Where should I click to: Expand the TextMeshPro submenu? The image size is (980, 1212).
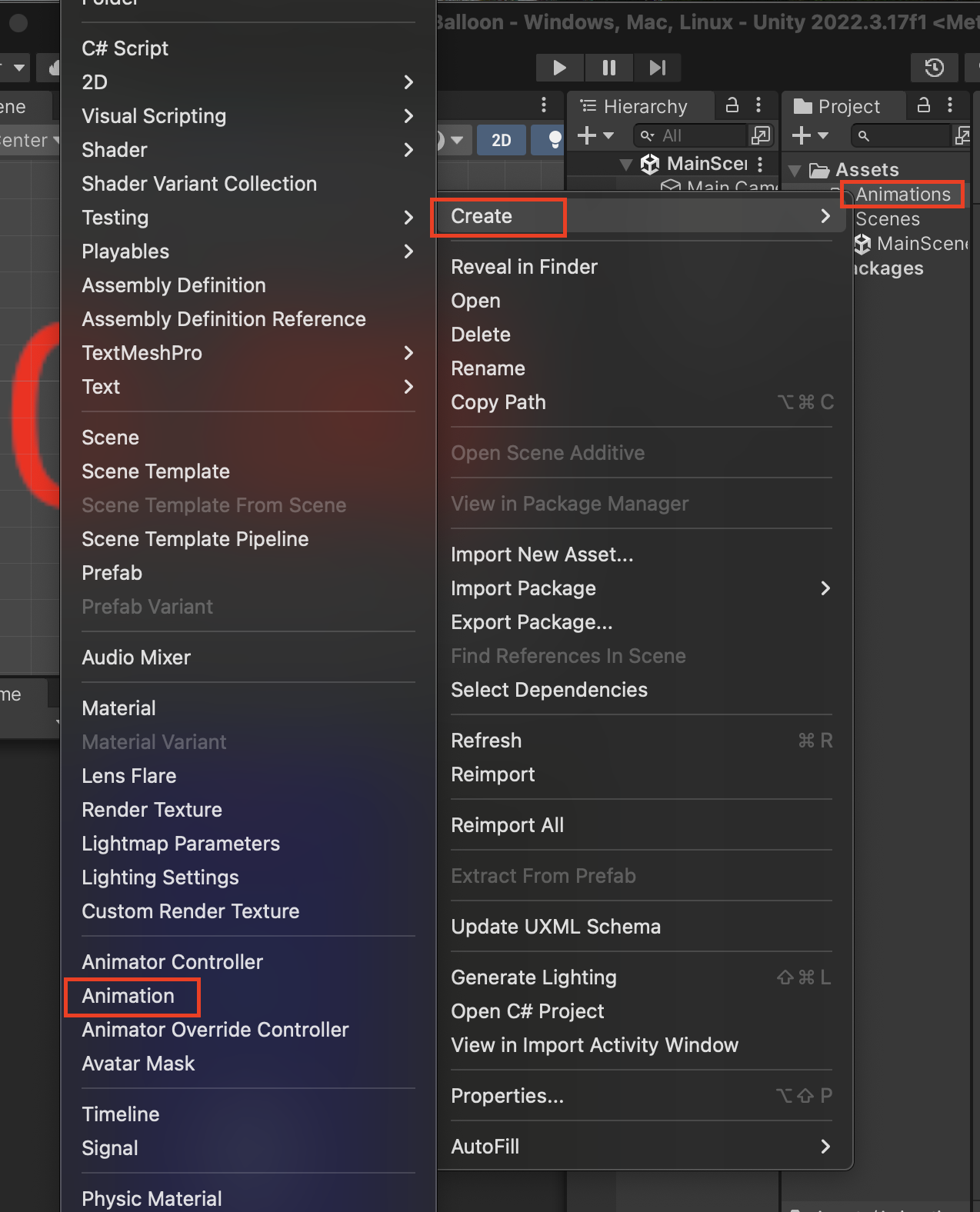[x=248, y=353]
